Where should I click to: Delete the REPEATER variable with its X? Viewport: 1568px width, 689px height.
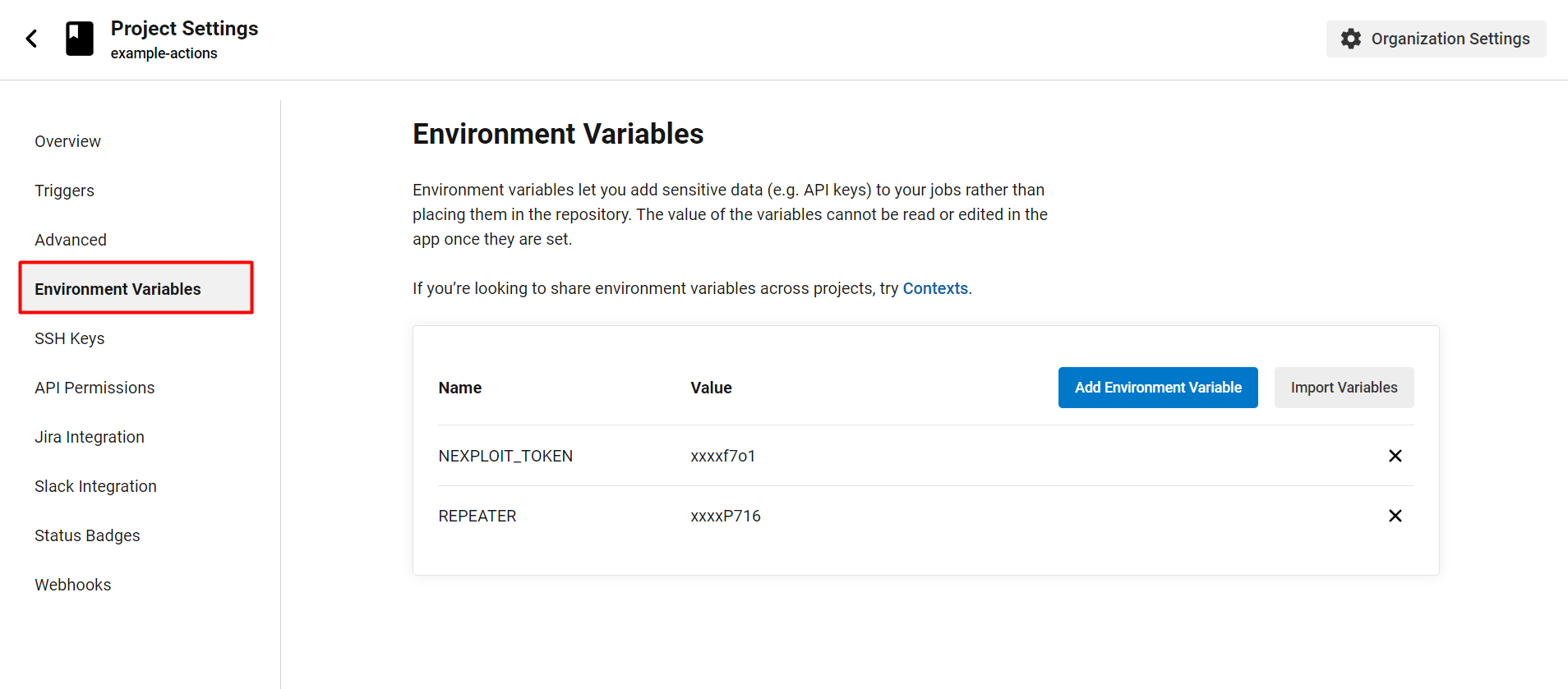[x=1395, y=516]
